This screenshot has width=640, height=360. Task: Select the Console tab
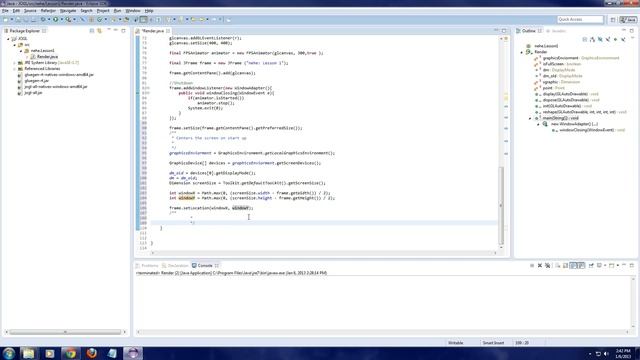pos(205,266)
